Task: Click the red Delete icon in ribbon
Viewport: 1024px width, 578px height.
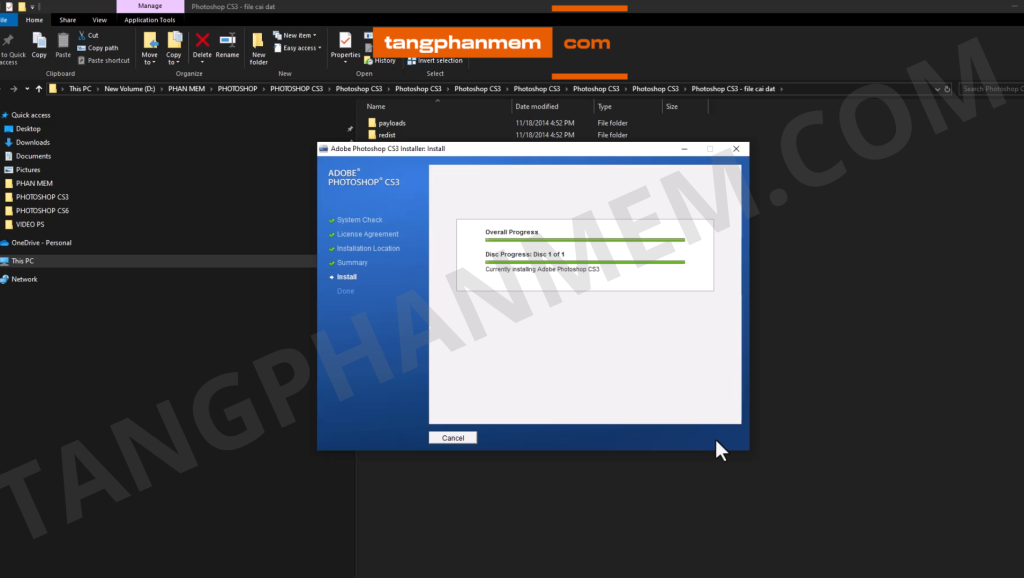Action: [x=202, y=44]
